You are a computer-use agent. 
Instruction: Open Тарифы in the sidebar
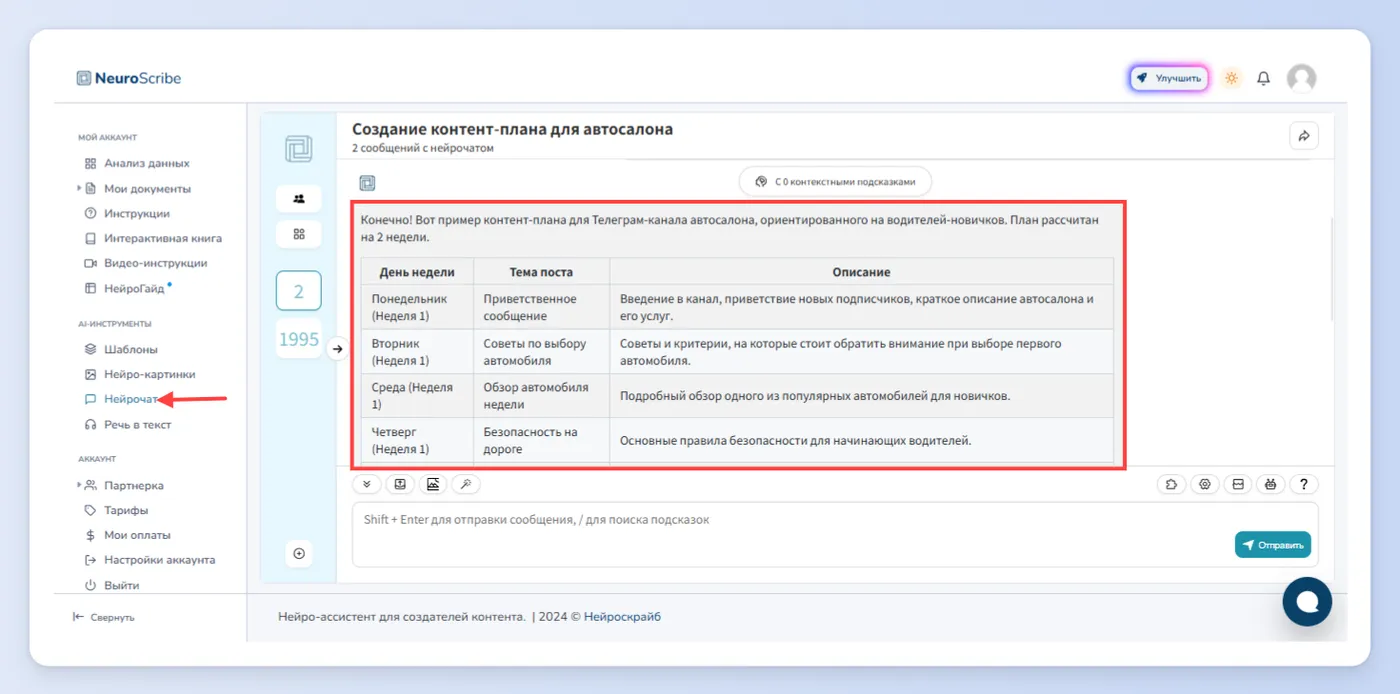(116, 510)
